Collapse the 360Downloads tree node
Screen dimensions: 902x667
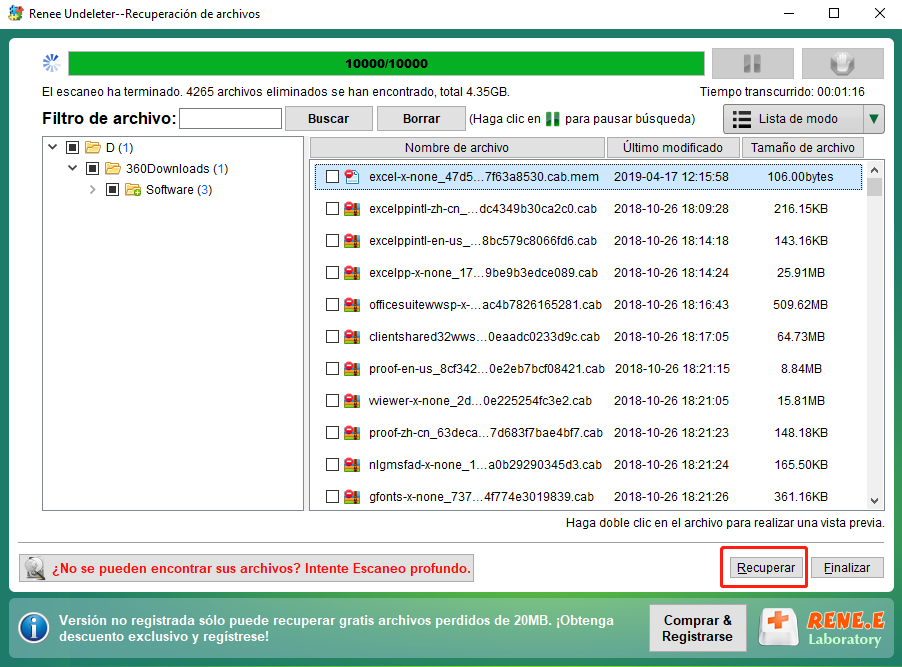click(73, 168)
